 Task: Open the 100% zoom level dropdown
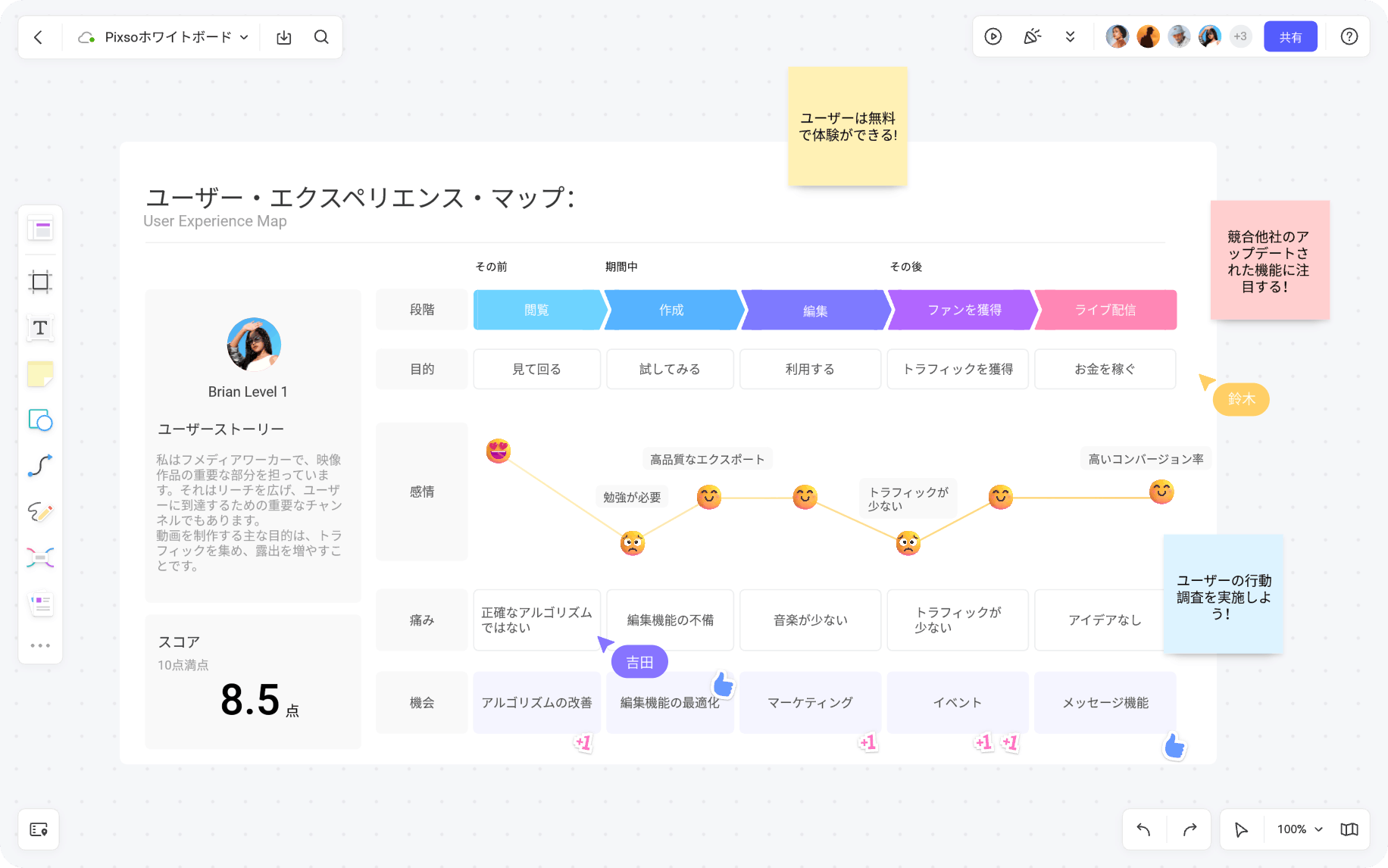click(x=1299, y=829)
